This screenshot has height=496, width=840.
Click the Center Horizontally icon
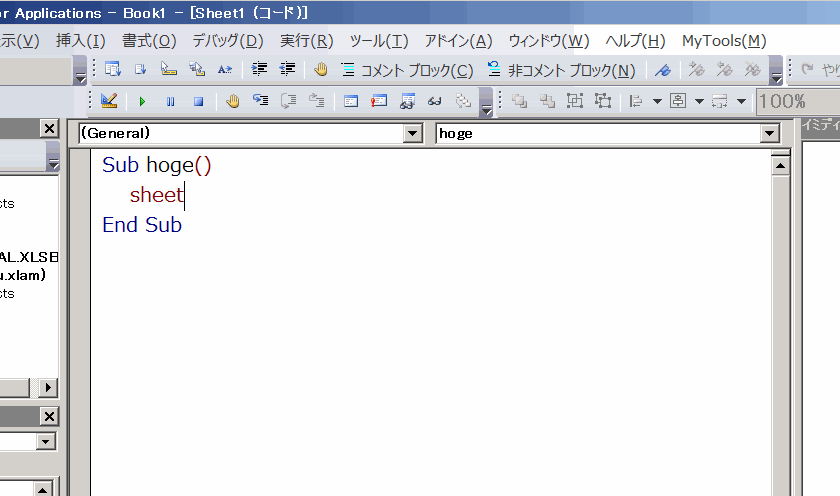tap(678, 101)
